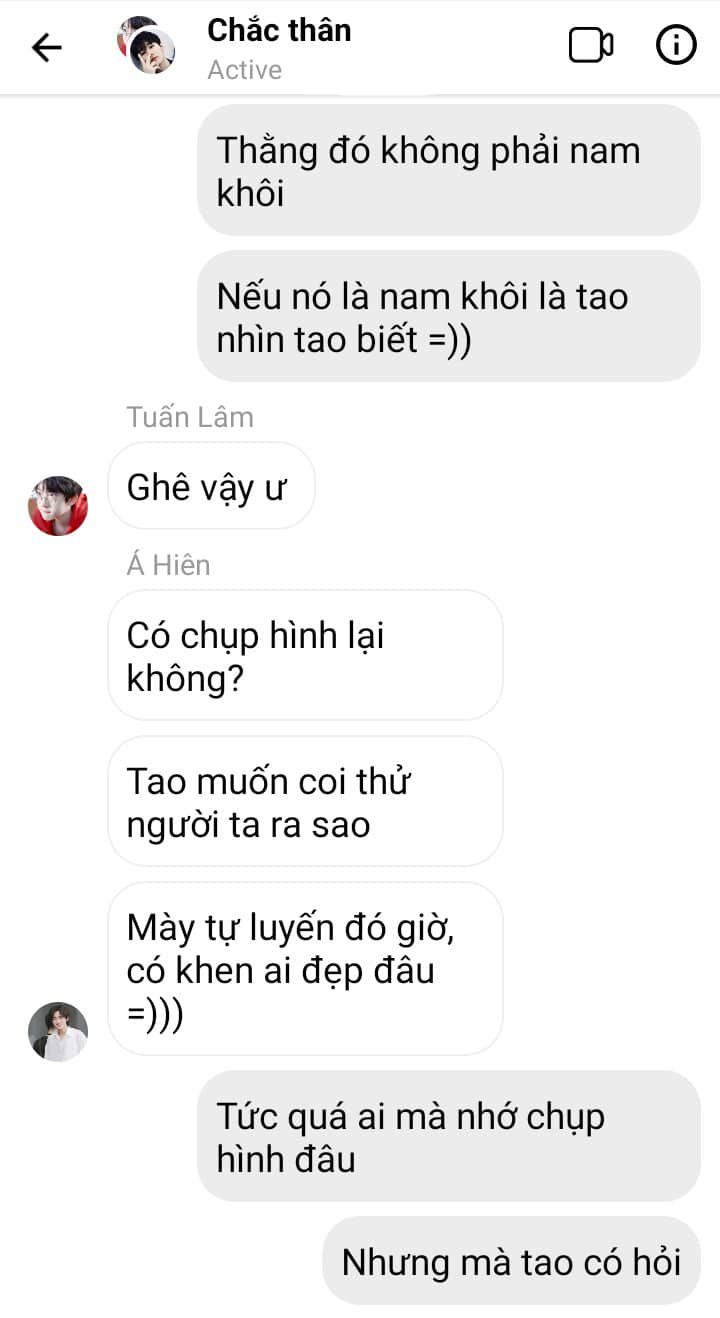
Task: Open Á Hiên's white-shirt avatar
Action: 58,1031
